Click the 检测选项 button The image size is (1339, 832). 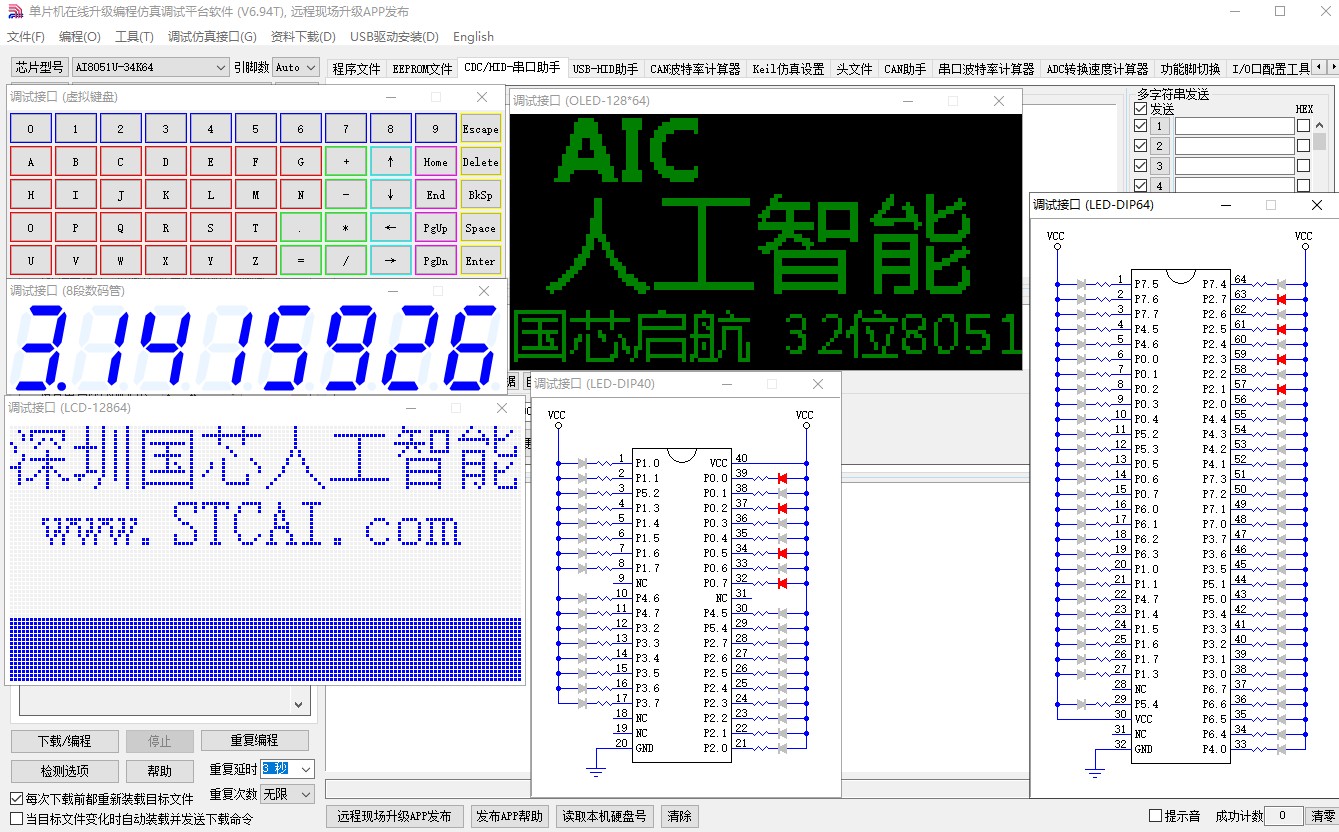64,771
